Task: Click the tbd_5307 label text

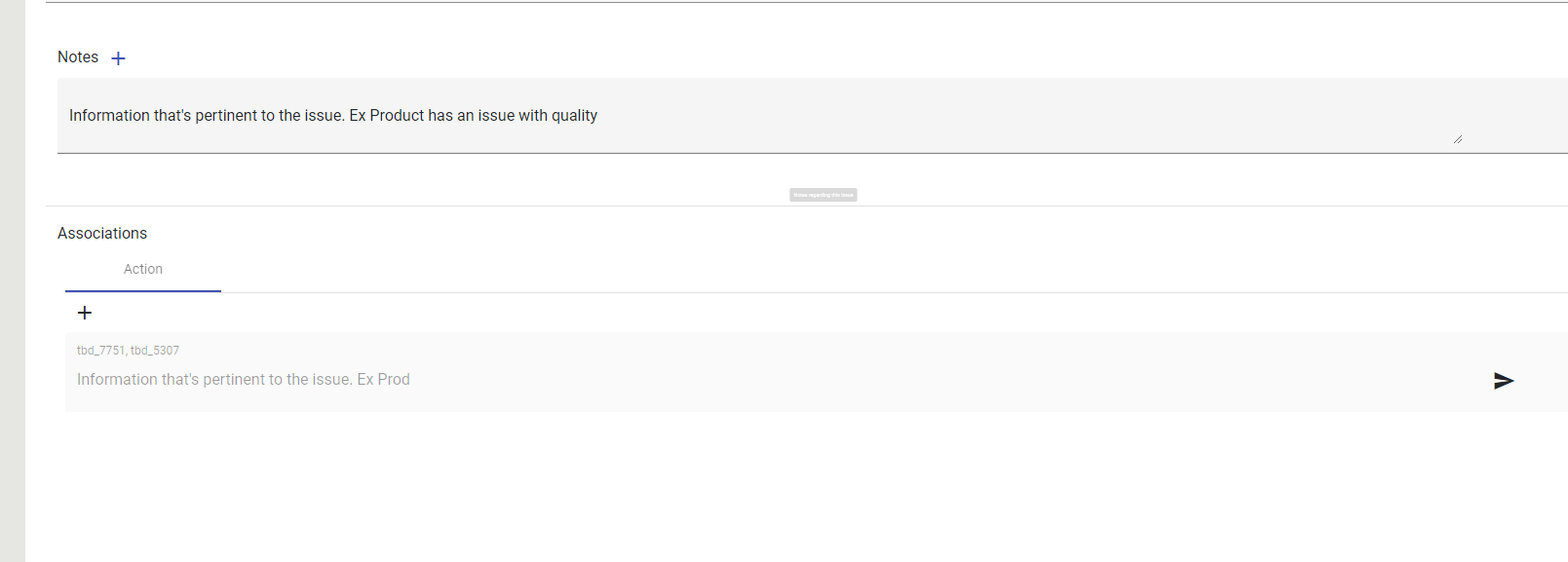Action: coord(155,351)
